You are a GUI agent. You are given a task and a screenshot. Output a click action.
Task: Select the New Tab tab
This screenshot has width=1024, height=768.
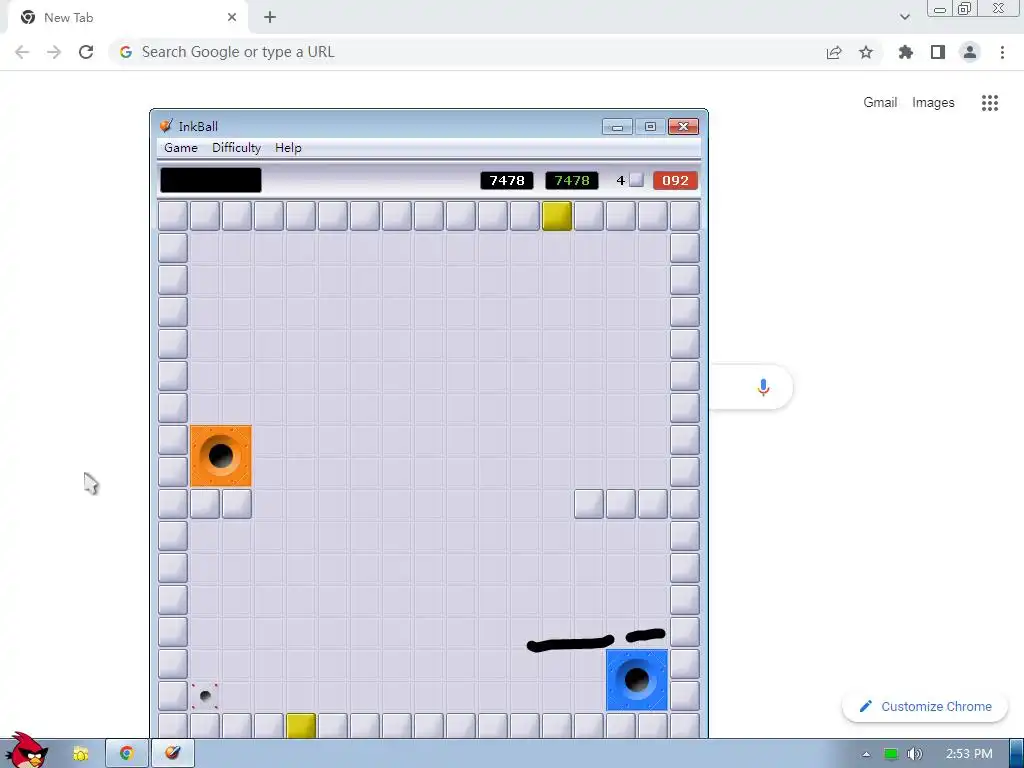coord(127,18)
